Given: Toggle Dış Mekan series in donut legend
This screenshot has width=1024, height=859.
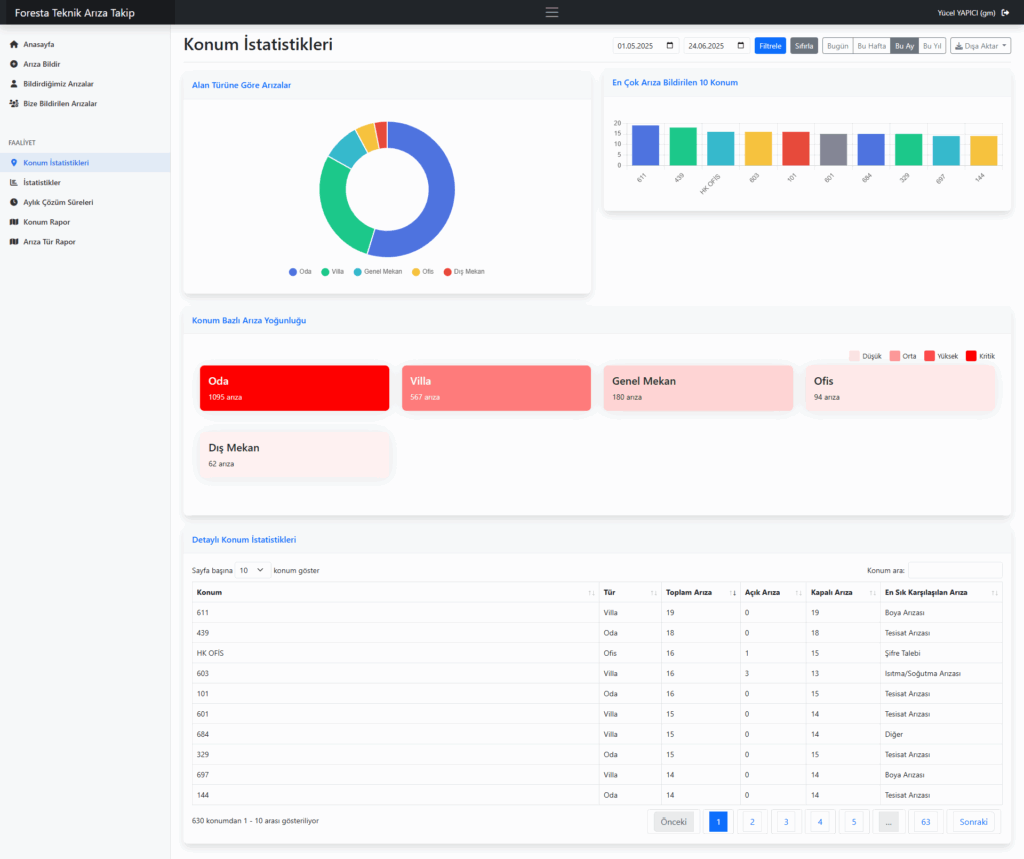Looking at the screenshot, I should pos(464,272).
